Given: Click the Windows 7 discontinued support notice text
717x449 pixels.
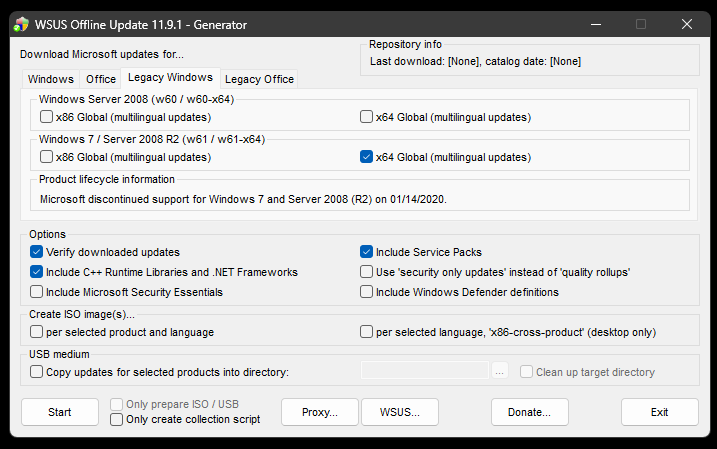Looking at the screenshot, I should pyautogui.click(x=243, y=199).
